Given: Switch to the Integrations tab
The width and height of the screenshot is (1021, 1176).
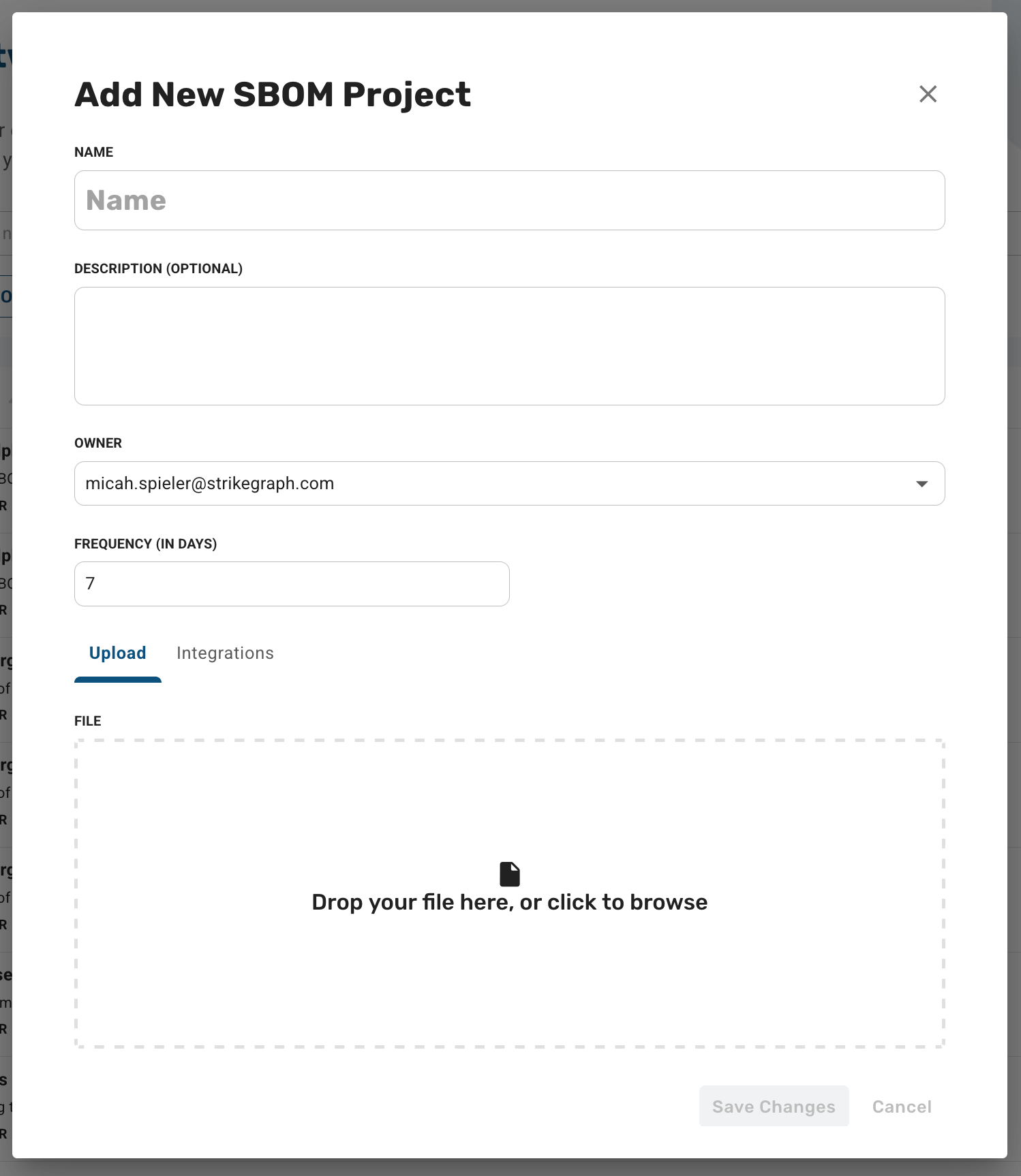Looking at the screenshot, I should coord(225,653).
